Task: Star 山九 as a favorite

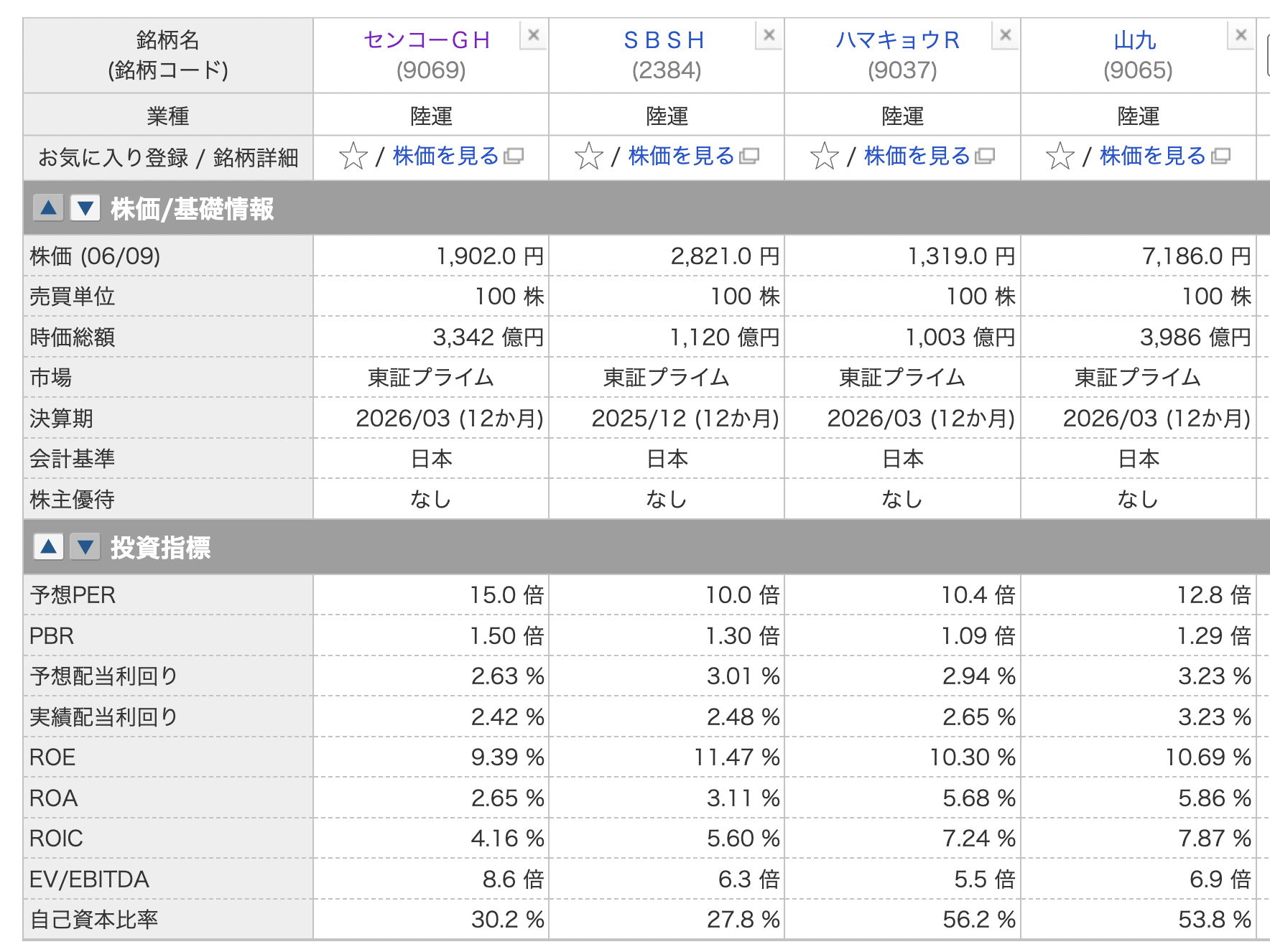Action: (1060, 156)
